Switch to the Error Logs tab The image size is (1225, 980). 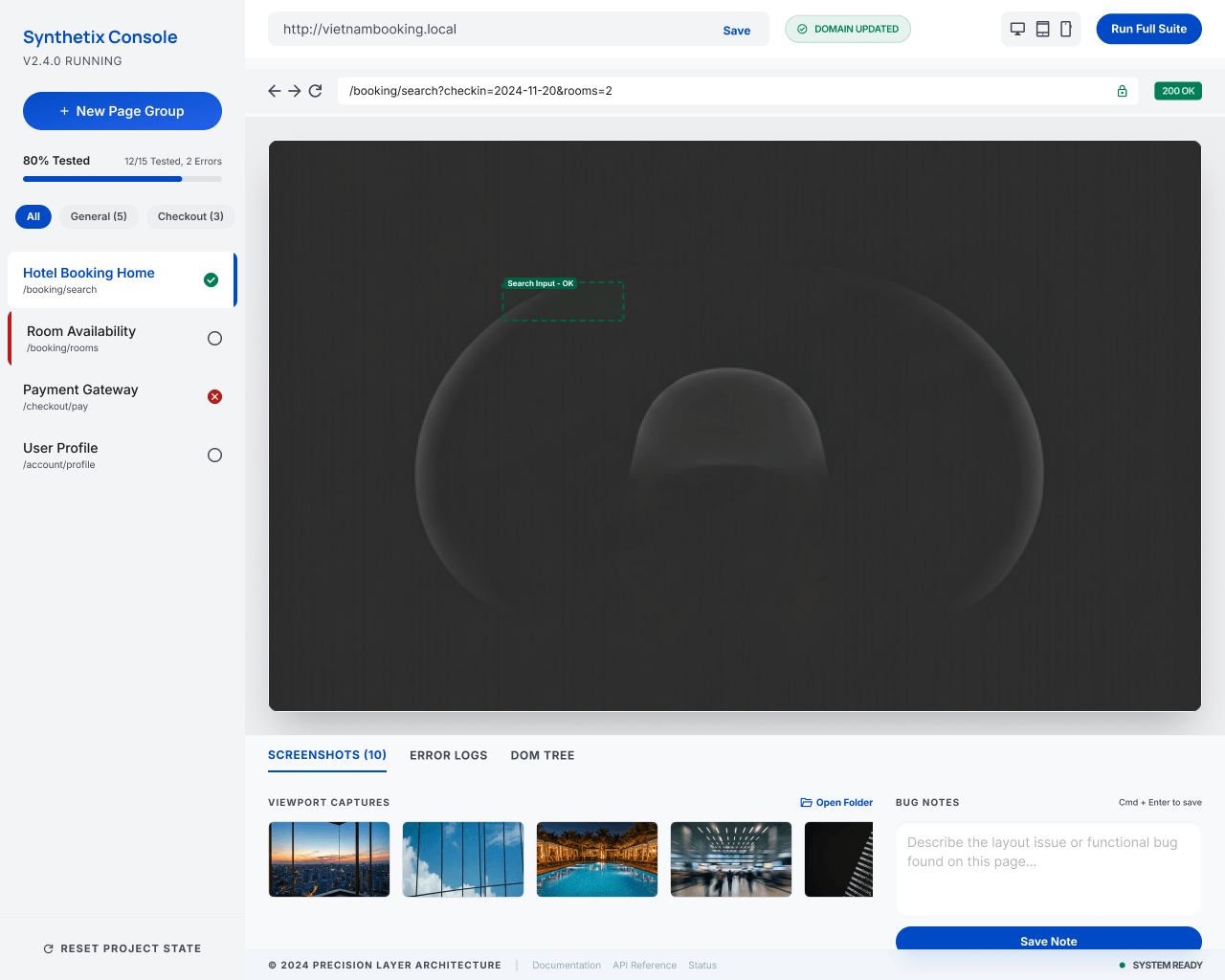(x=448, y=755)
